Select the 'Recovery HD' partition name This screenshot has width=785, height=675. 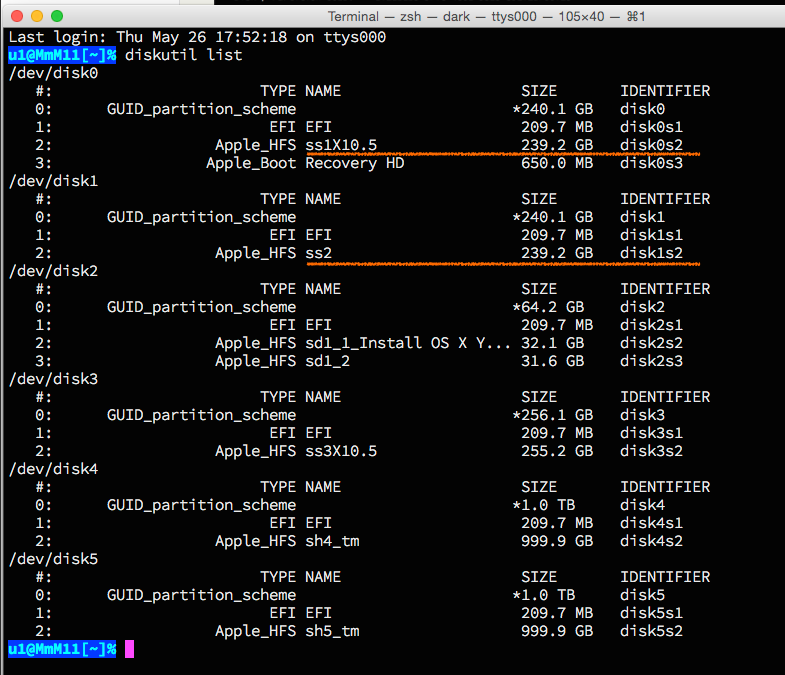point(355,163)
